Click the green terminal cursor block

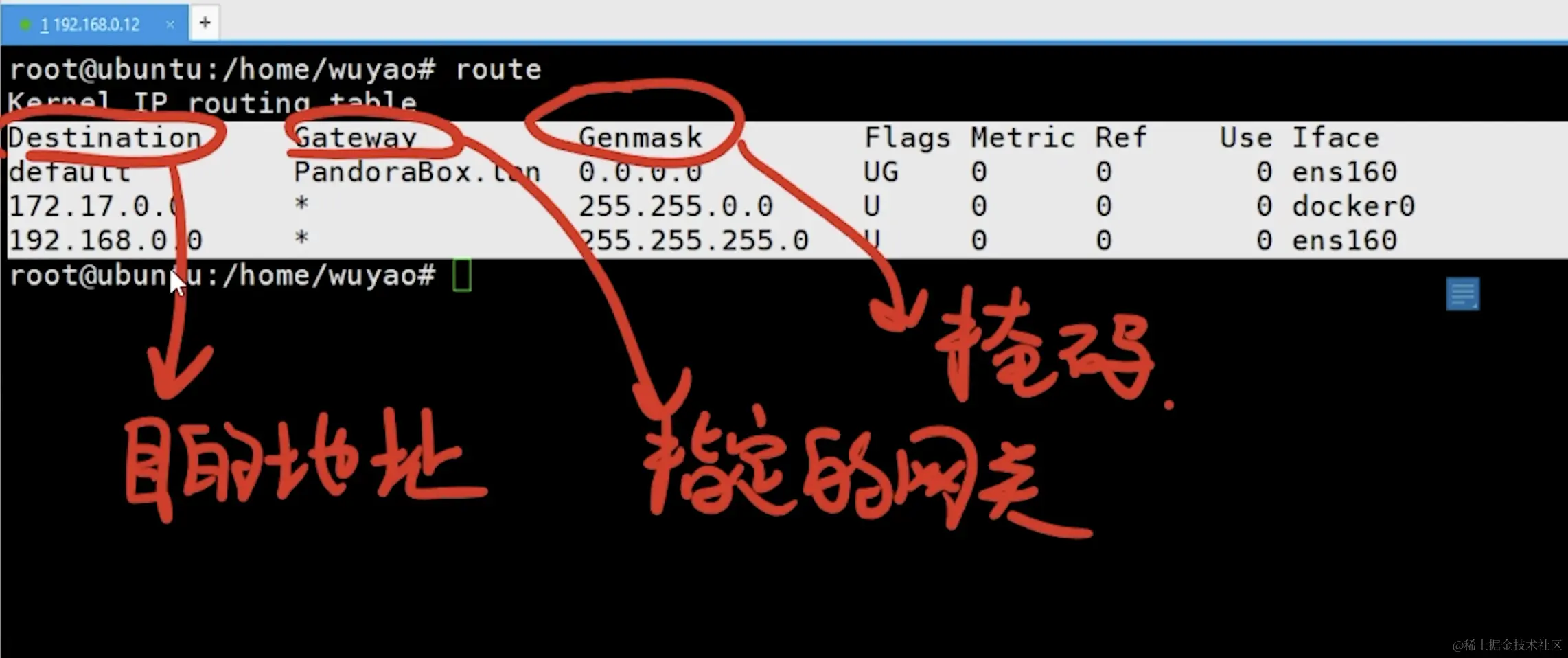click(462, 275)
